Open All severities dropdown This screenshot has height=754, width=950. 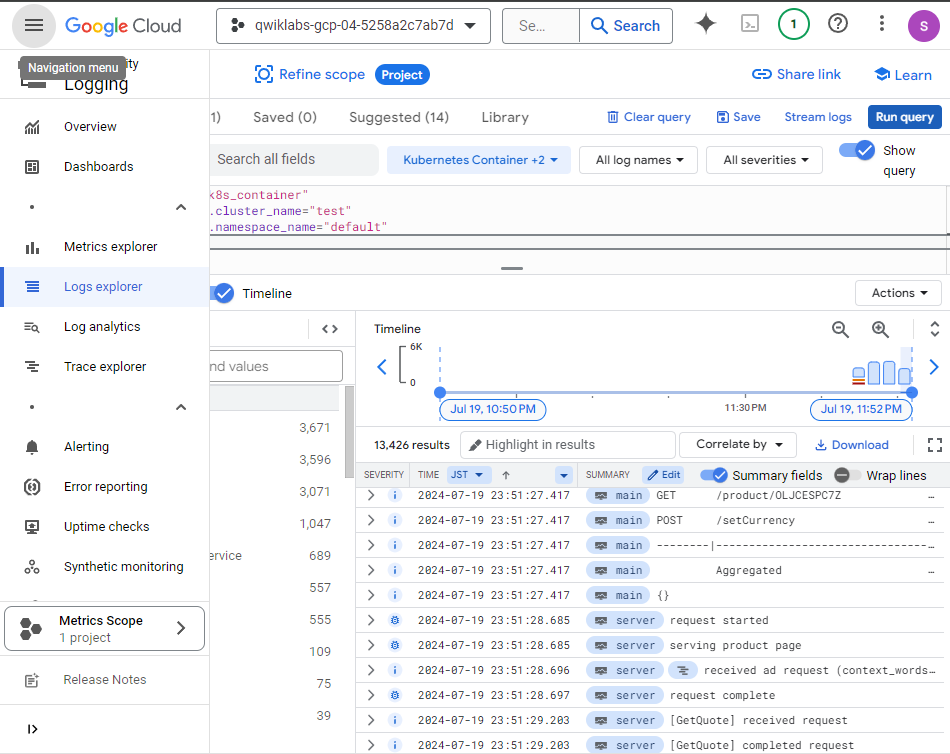coord(765,160)
